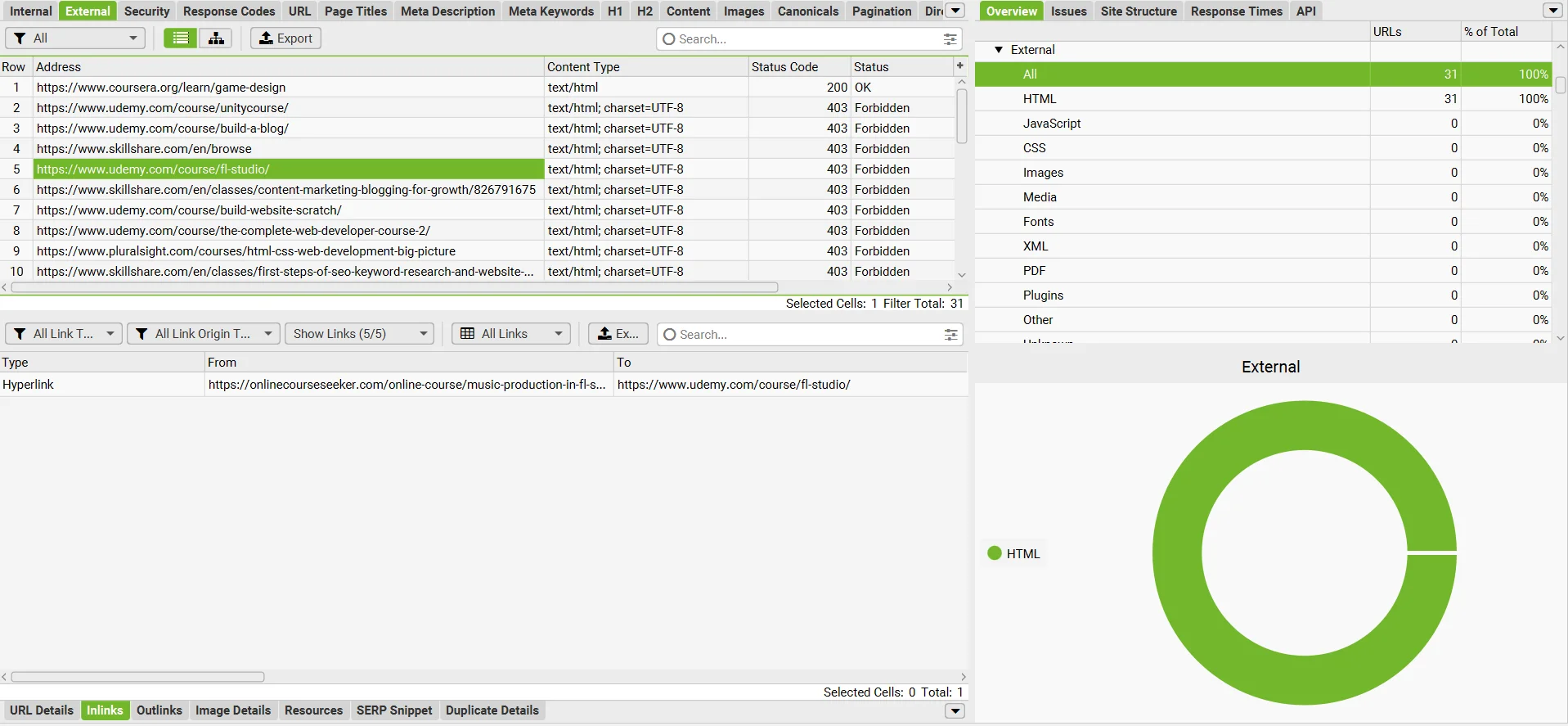Switch to the Internal tab
Screen dimensions: 1568x726
30,11
